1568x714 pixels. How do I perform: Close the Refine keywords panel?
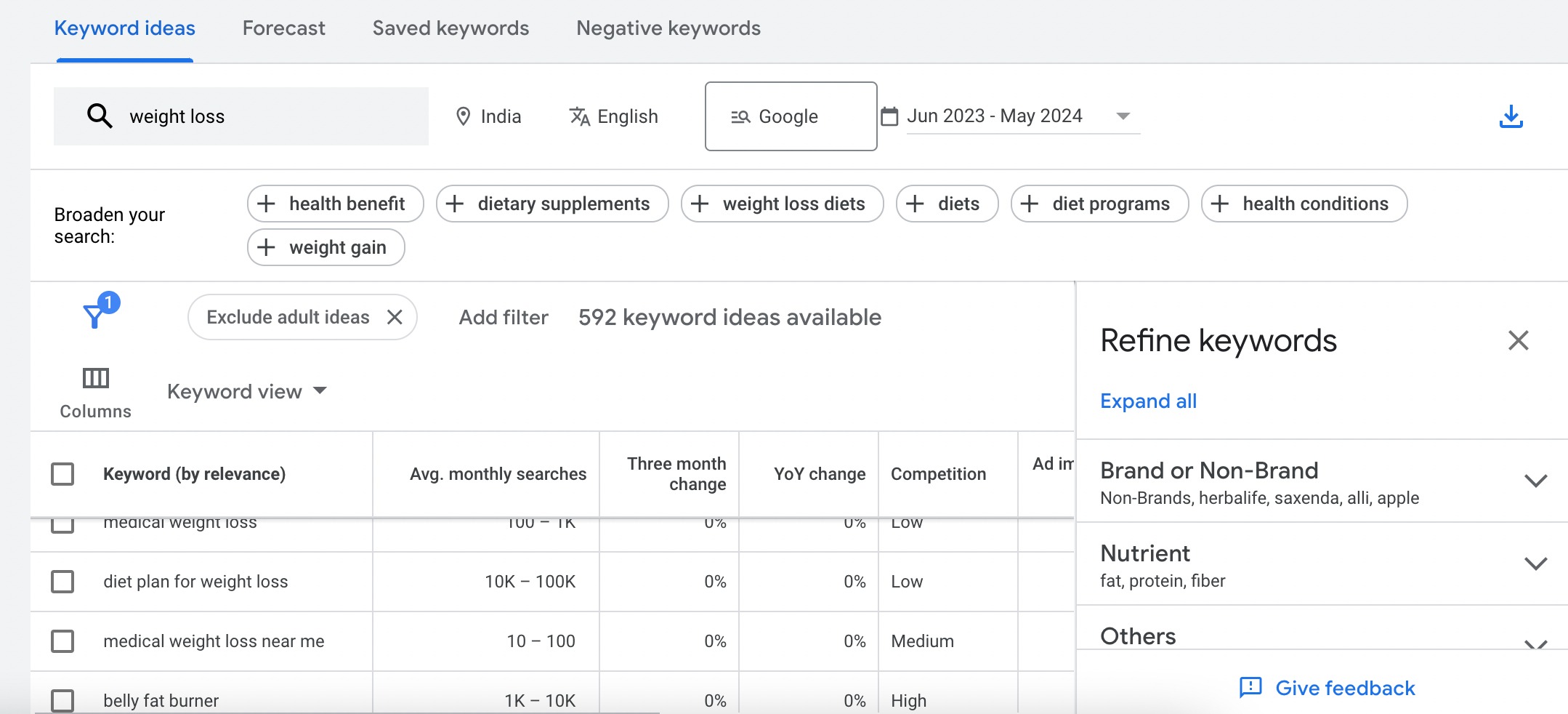point(1519,340)
